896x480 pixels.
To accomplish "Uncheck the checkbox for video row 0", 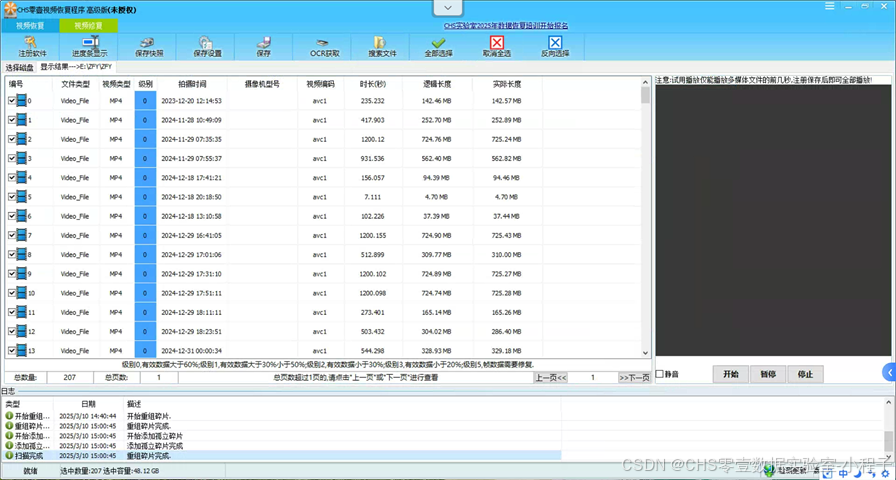I will pos(12,101).
